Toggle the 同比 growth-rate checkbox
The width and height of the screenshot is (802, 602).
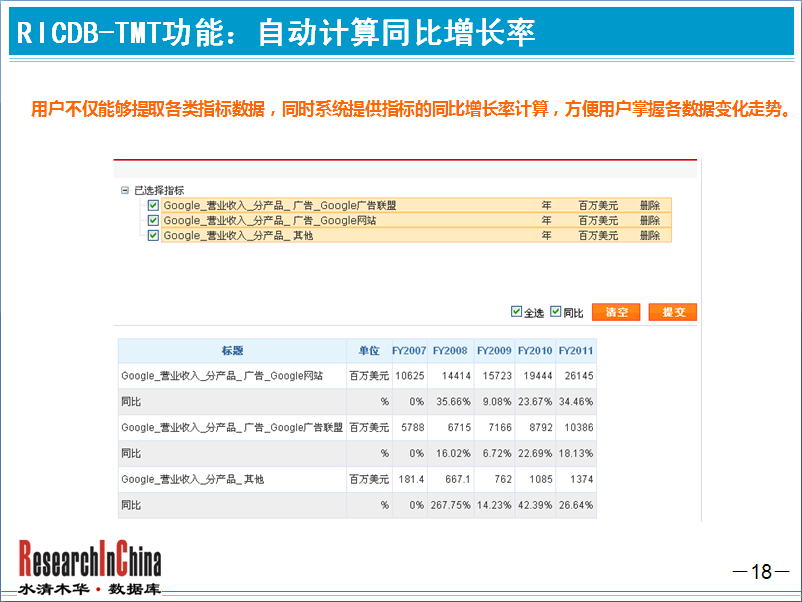coord(555,311)
